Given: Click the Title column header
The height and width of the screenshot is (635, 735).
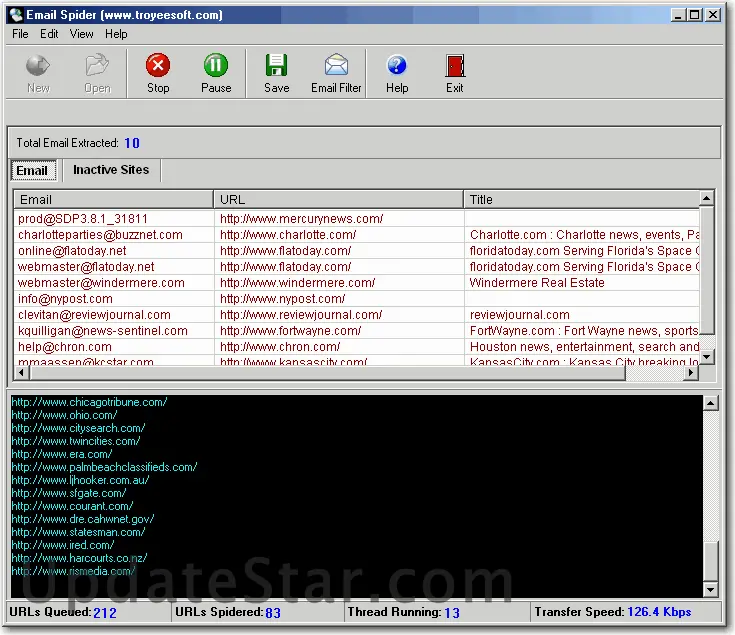Looking at the screenshot, I should [x=580, y=199].
